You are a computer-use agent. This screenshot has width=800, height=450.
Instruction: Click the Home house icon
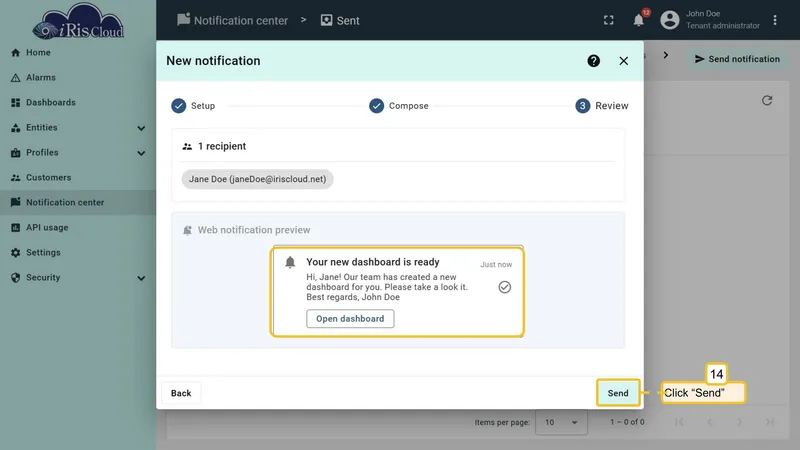click(15, 53)
